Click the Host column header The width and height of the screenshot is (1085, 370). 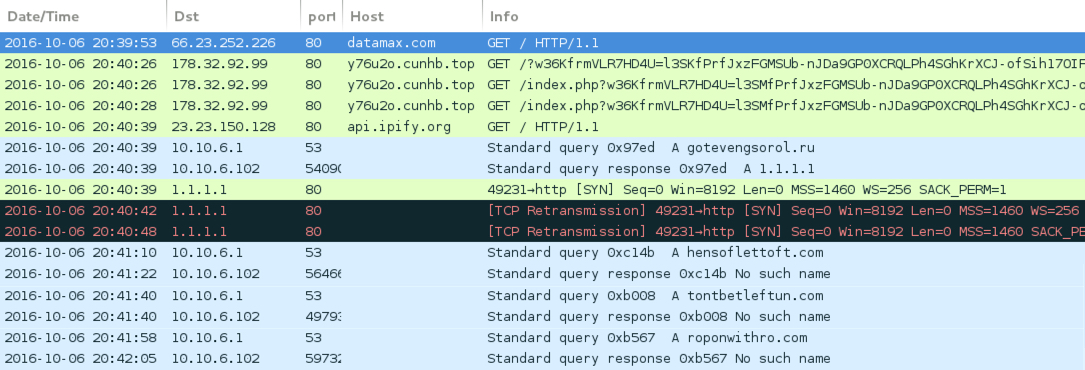(412, 15)
